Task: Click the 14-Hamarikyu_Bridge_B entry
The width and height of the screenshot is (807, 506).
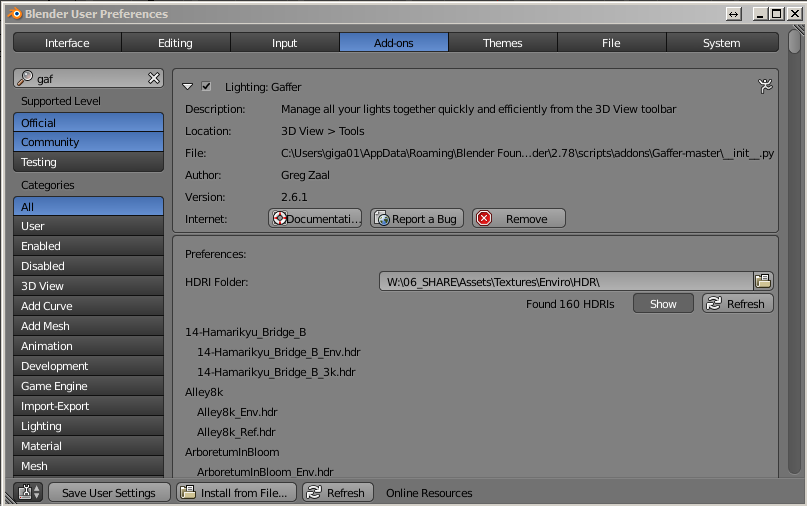Action: pos(245,332)
